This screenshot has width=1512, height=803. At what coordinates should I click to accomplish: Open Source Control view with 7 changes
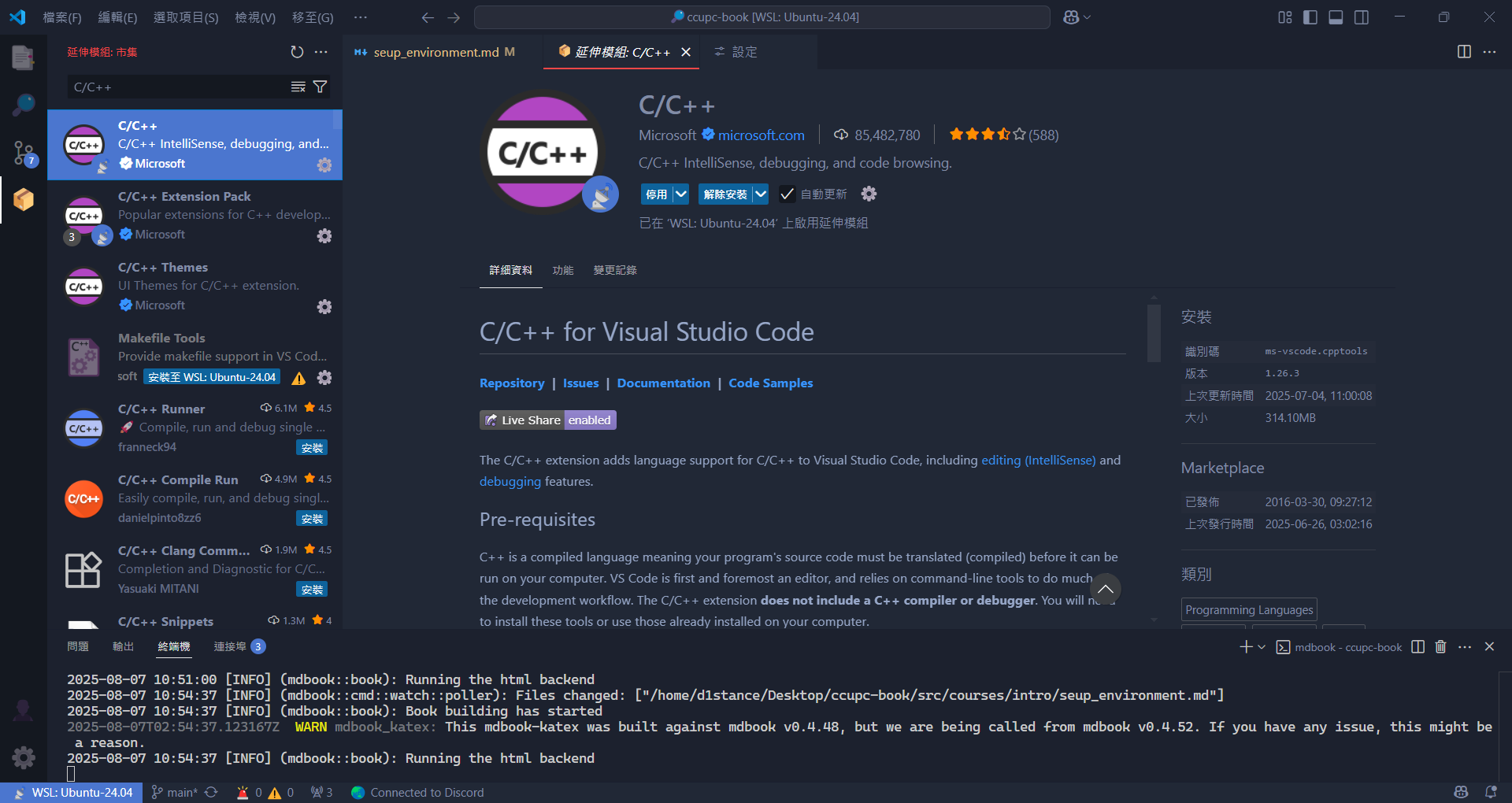[x=23, y=152]
